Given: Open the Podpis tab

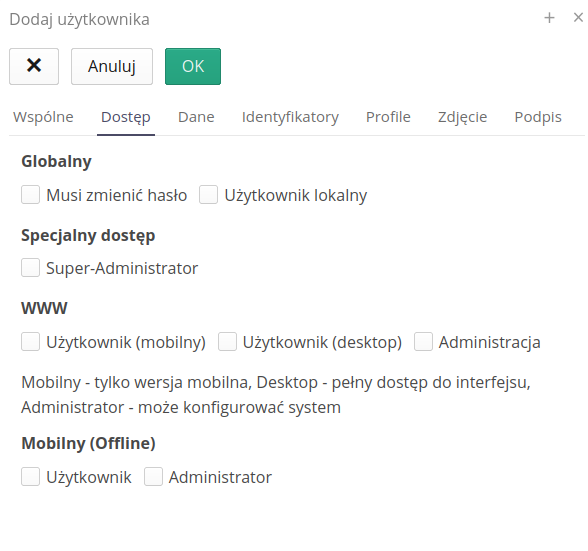Looking at the screenshot, I should click(x=538, y=117).
